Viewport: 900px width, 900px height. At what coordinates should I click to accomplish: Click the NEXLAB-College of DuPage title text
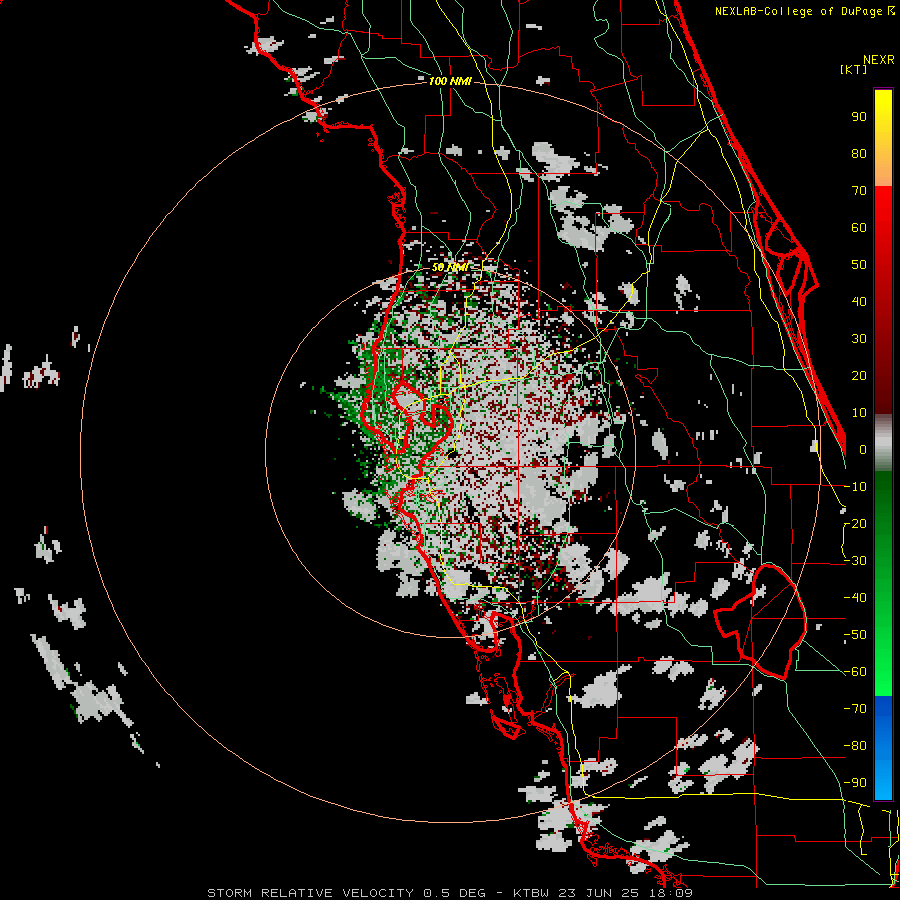tap(805, 11)
